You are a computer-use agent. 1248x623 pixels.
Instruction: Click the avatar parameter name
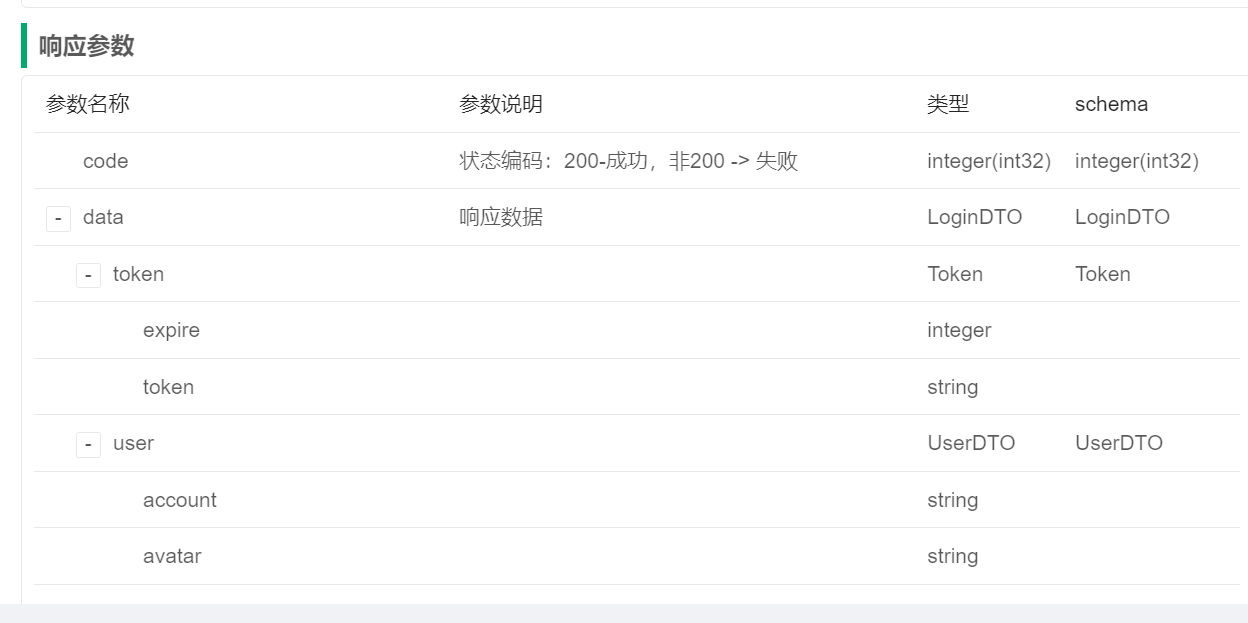pos(172,556)
